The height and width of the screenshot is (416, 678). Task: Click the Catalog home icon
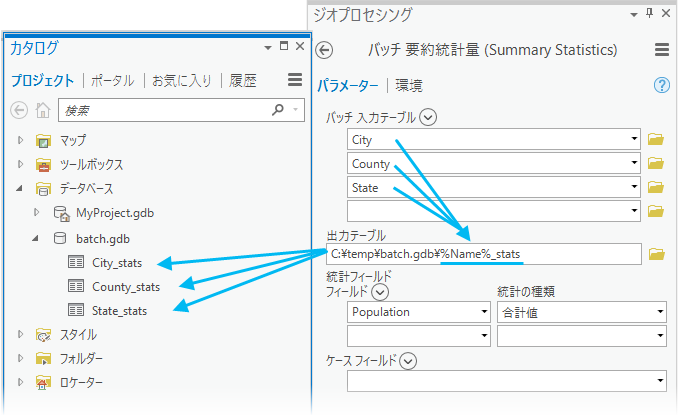(x=42, y=110)
